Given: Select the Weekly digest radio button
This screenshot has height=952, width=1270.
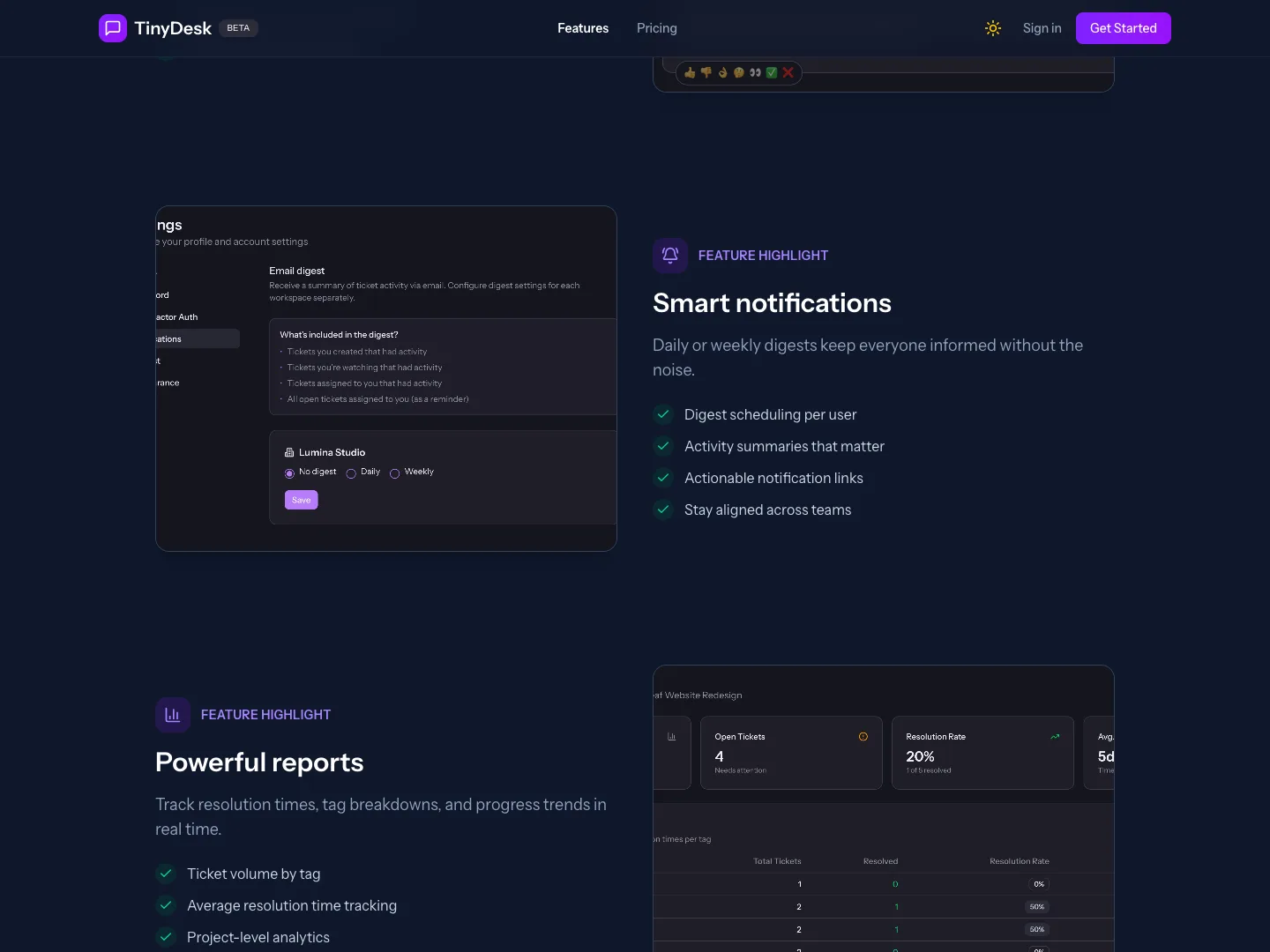Looking at the screenshot, I should click(x=395, y=473).
